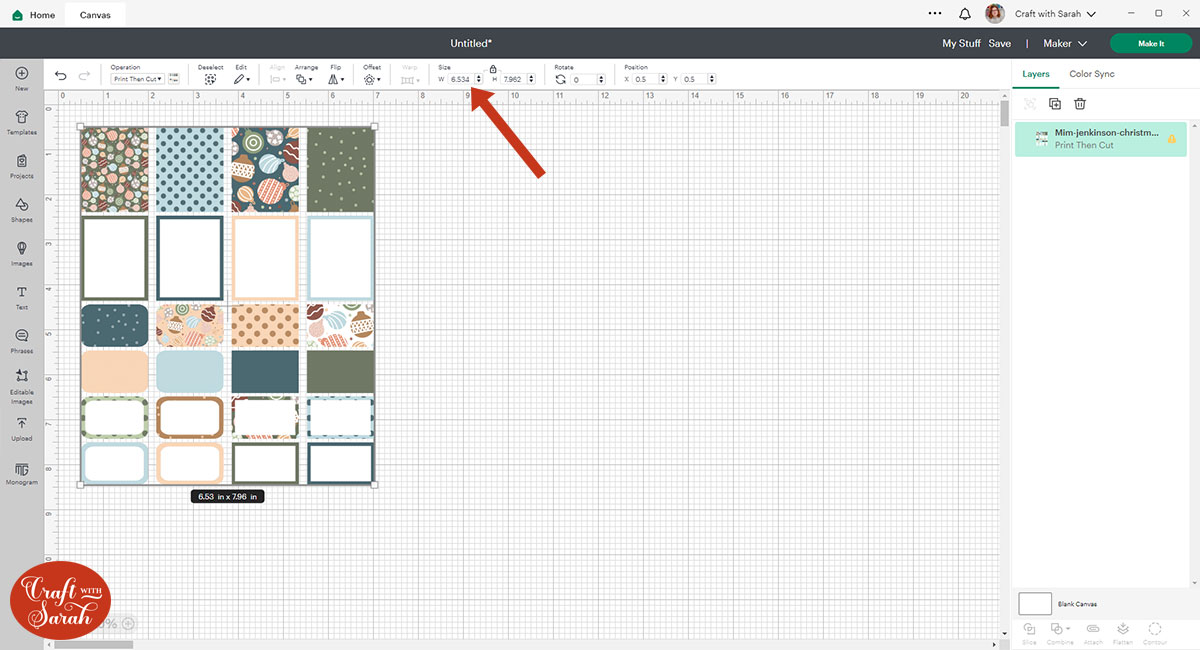Image resolution: width=1200 pixels, height=650 pixels.
Task: Select the Layers tab
Action: [1036, 74]
